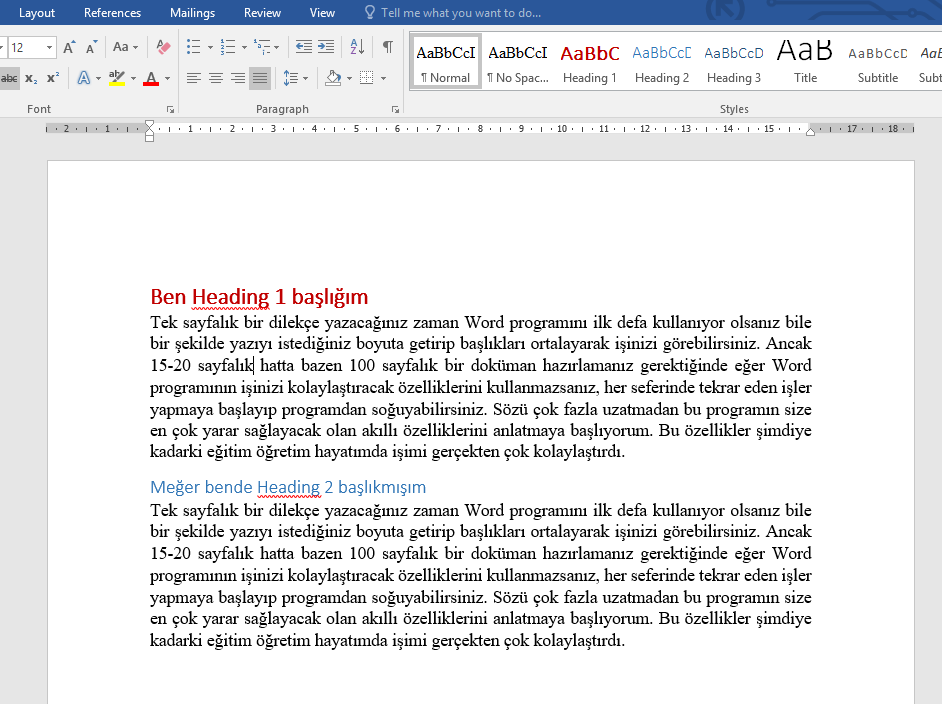Open Font dialog launcher

[x=171, y=109]
